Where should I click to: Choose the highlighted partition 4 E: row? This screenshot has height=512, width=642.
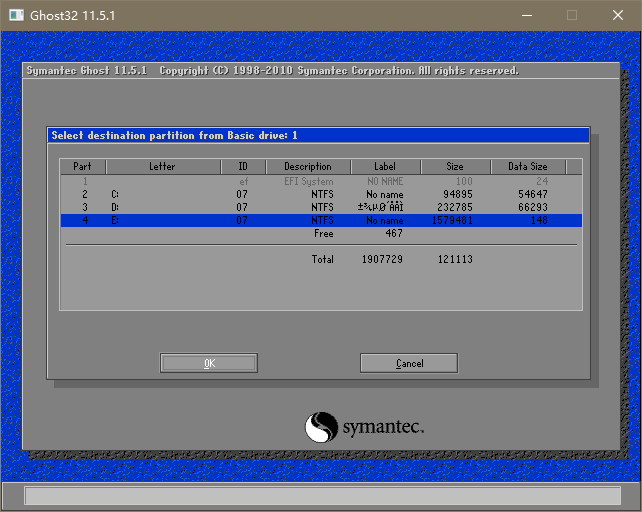coord(318,220)
